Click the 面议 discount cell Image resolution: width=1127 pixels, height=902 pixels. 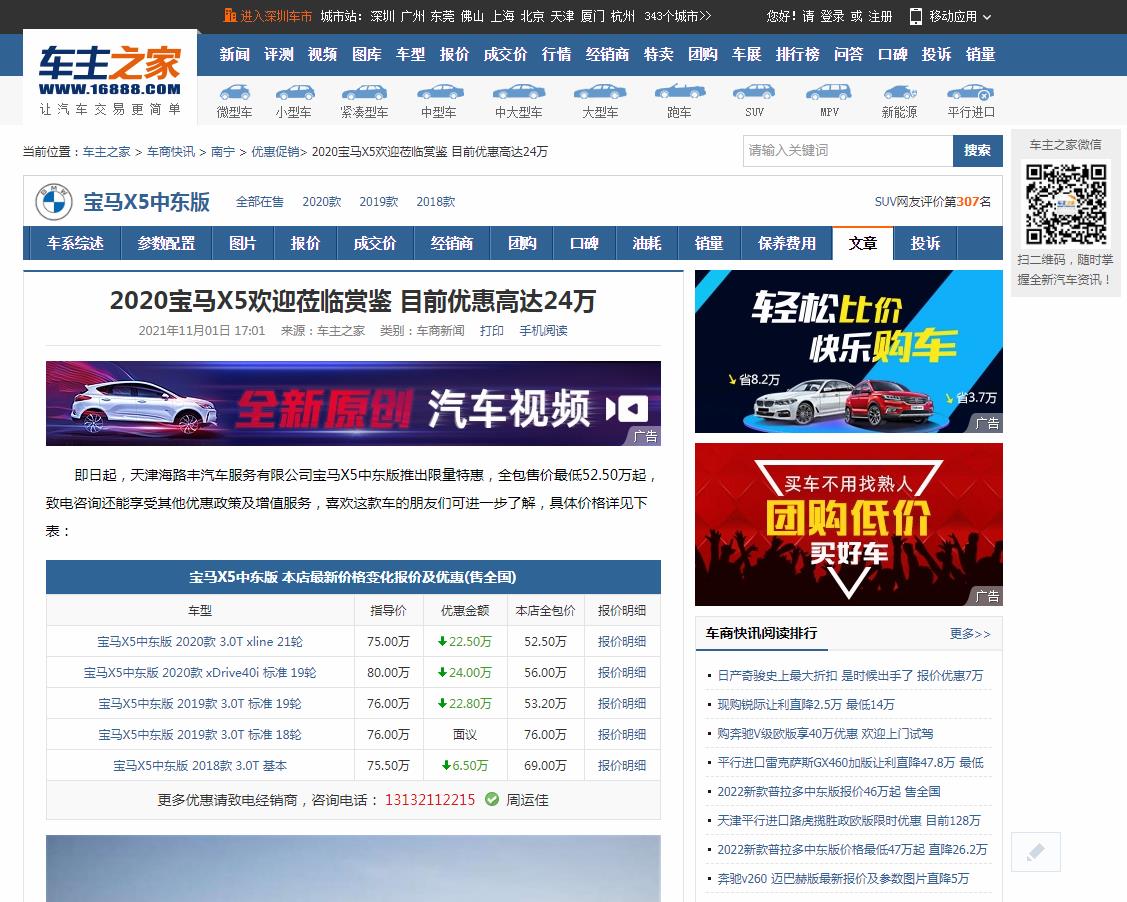tap(465, 735)
